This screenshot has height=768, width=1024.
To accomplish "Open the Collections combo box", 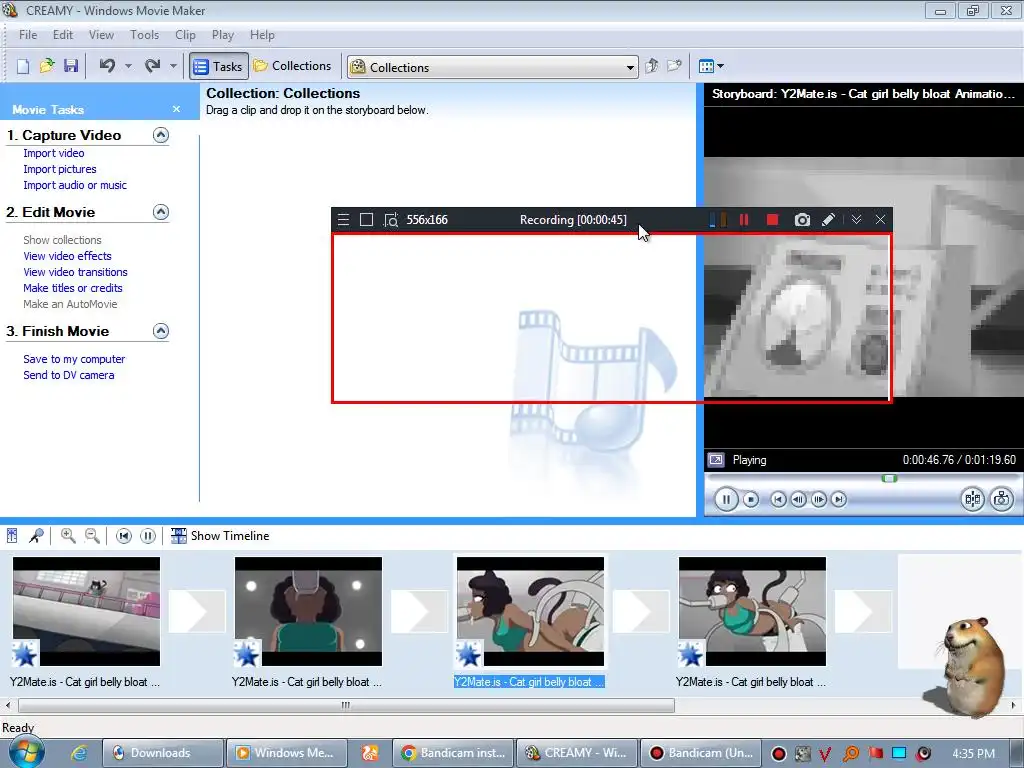I will tap(493, 67).
